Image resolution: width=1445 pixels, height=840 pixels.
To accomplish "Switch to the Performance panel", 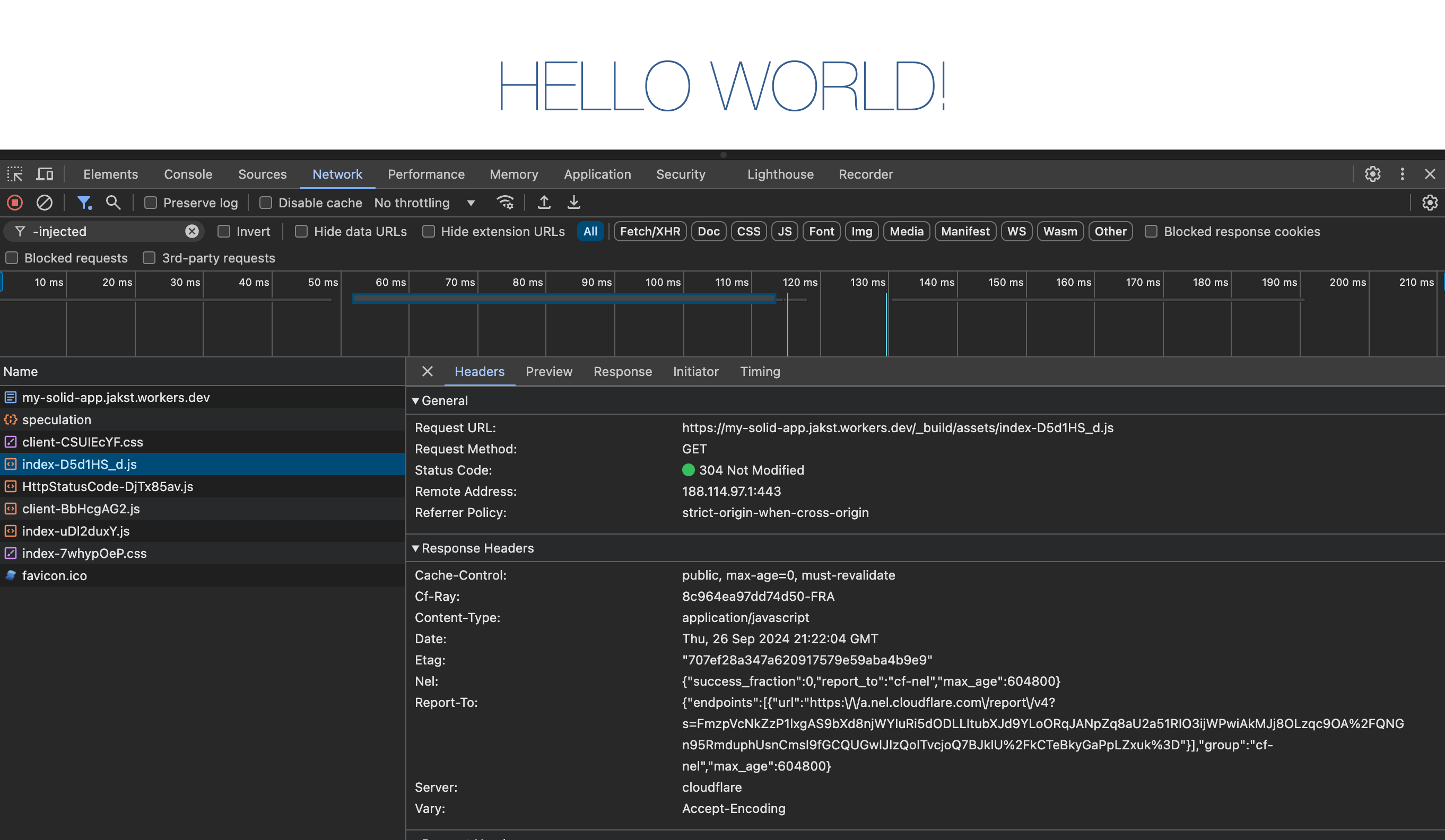I will coord(425,174).
